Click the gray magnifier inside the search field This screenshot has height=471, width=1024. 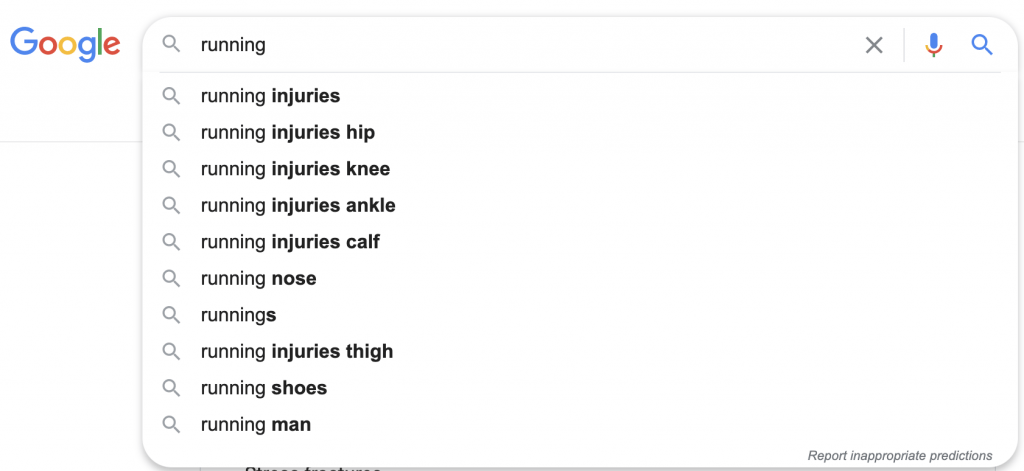coord(171,44)
